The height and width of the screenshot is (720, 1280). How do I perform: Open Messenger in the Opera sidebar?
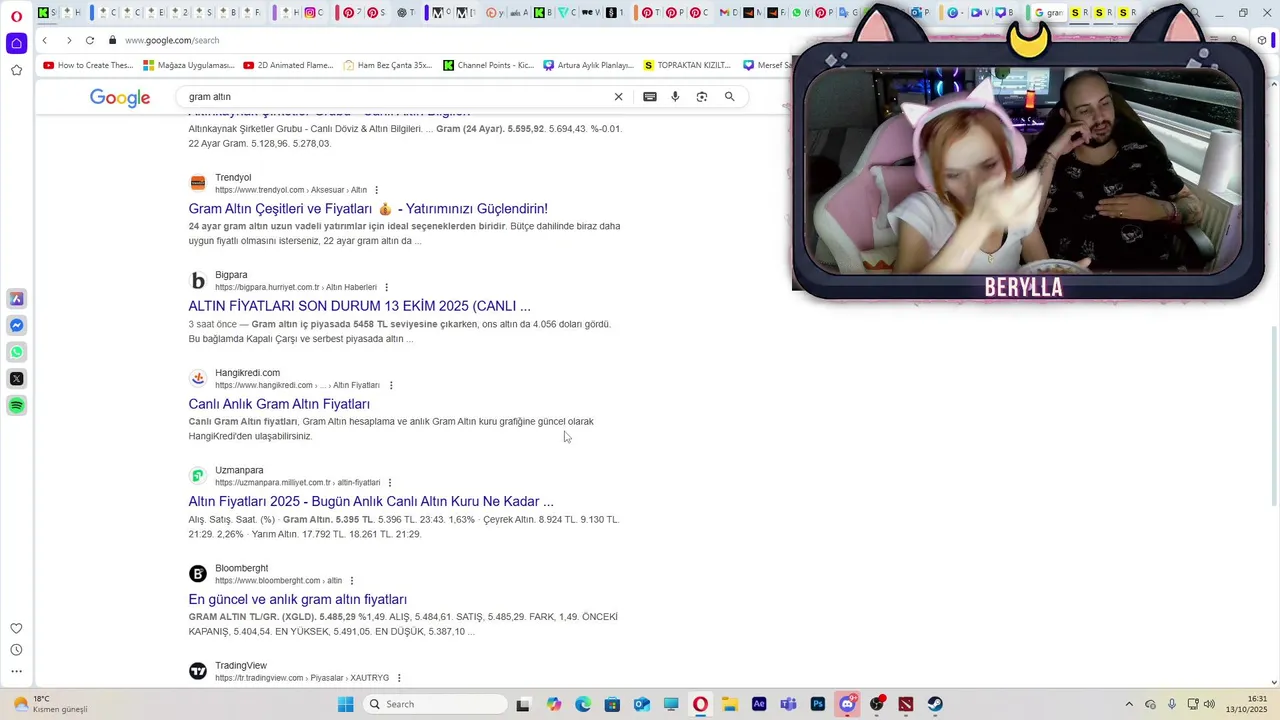pos(16,326)
